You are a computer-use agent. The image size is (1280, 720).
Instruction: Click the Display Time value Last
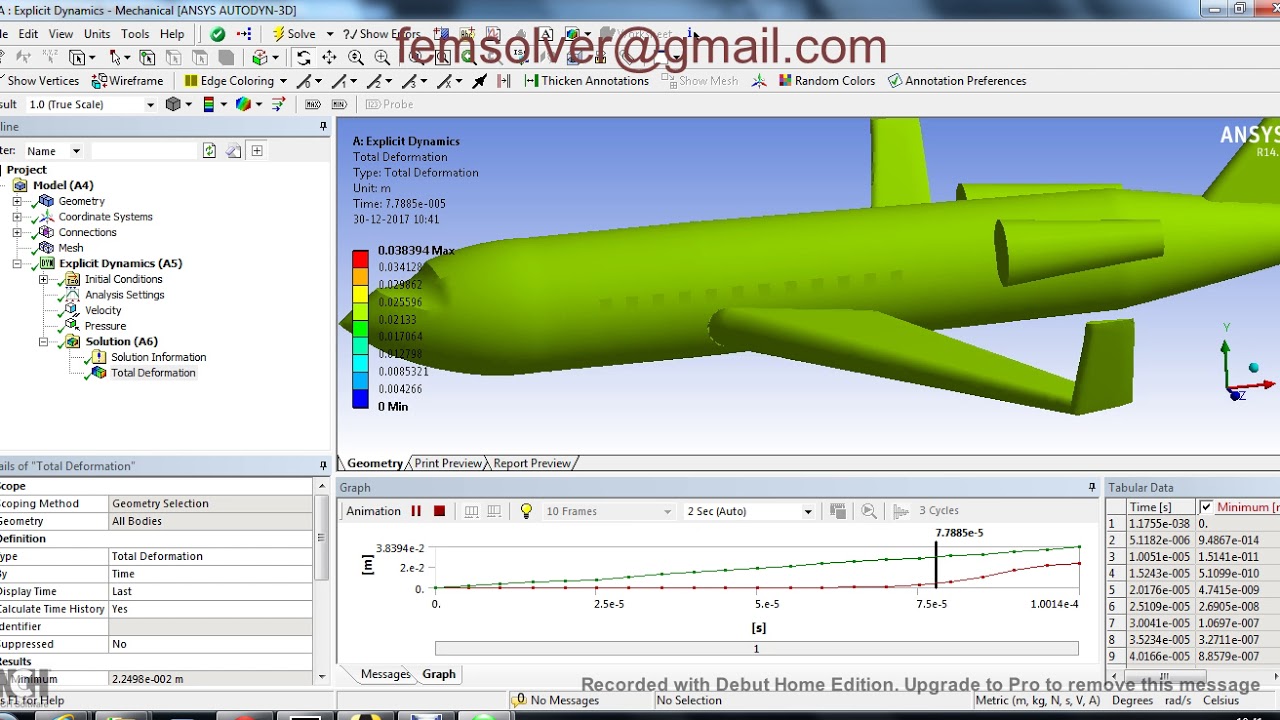[x=210, y=591]
